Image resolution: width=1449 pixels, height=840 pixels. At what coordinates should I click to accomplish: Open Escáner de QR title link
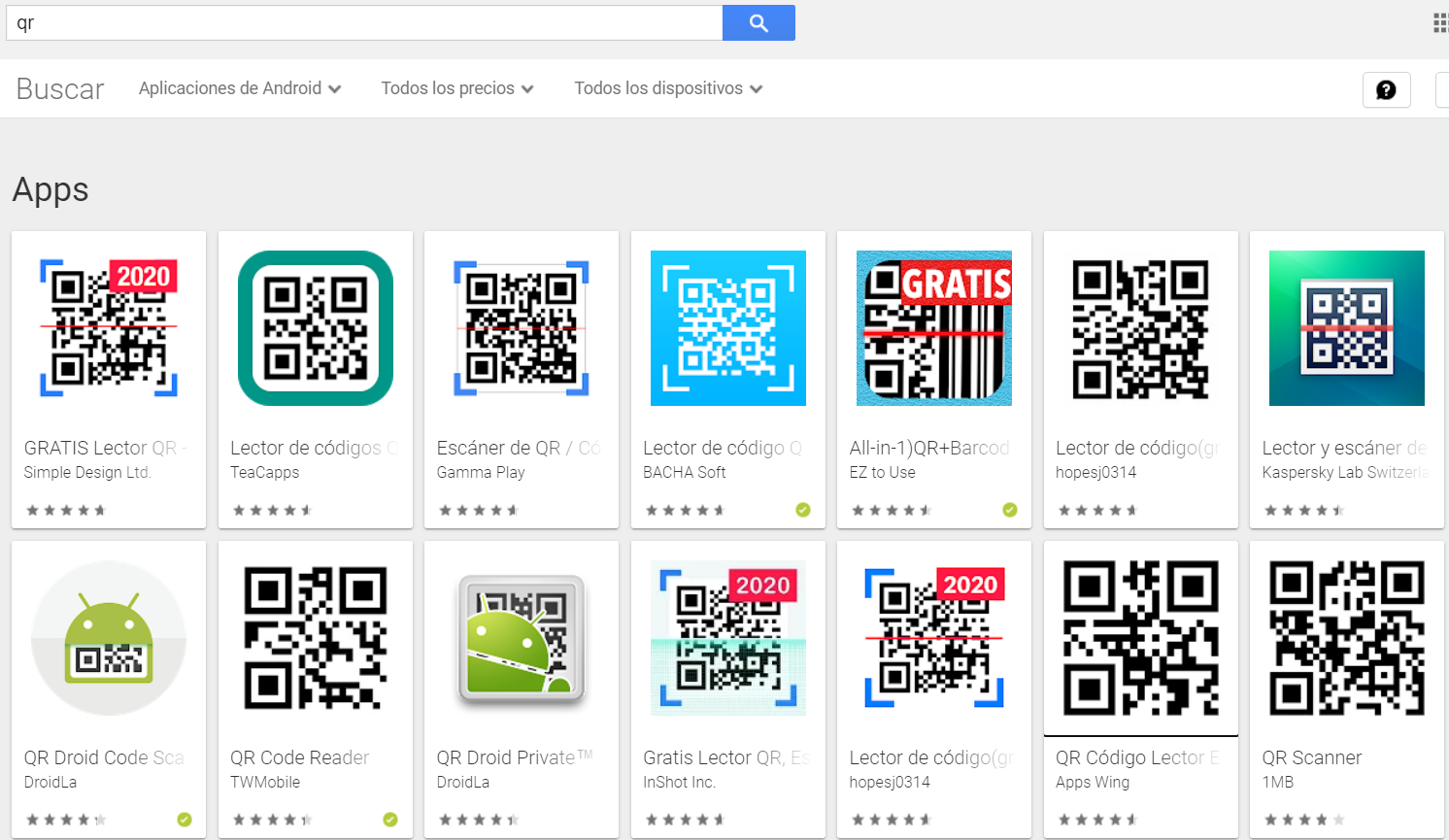(x=519, y=448)
